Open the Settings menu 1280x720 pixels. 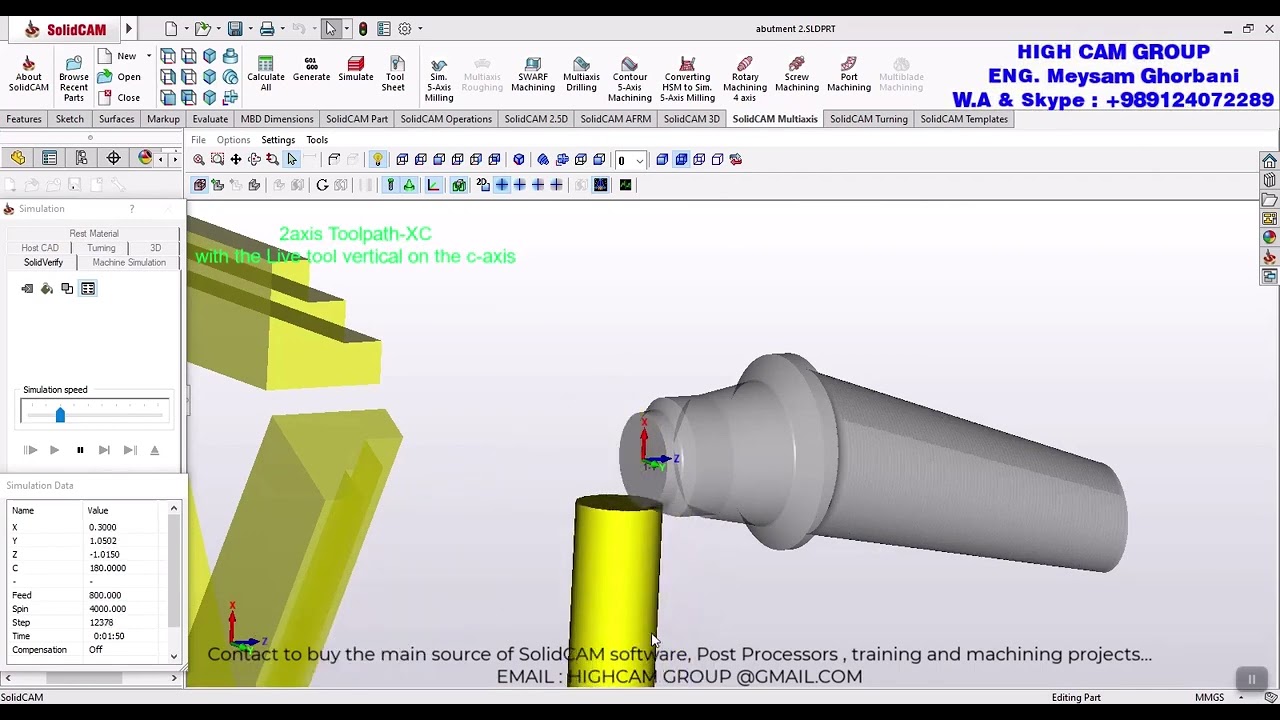tap(278, 140)
